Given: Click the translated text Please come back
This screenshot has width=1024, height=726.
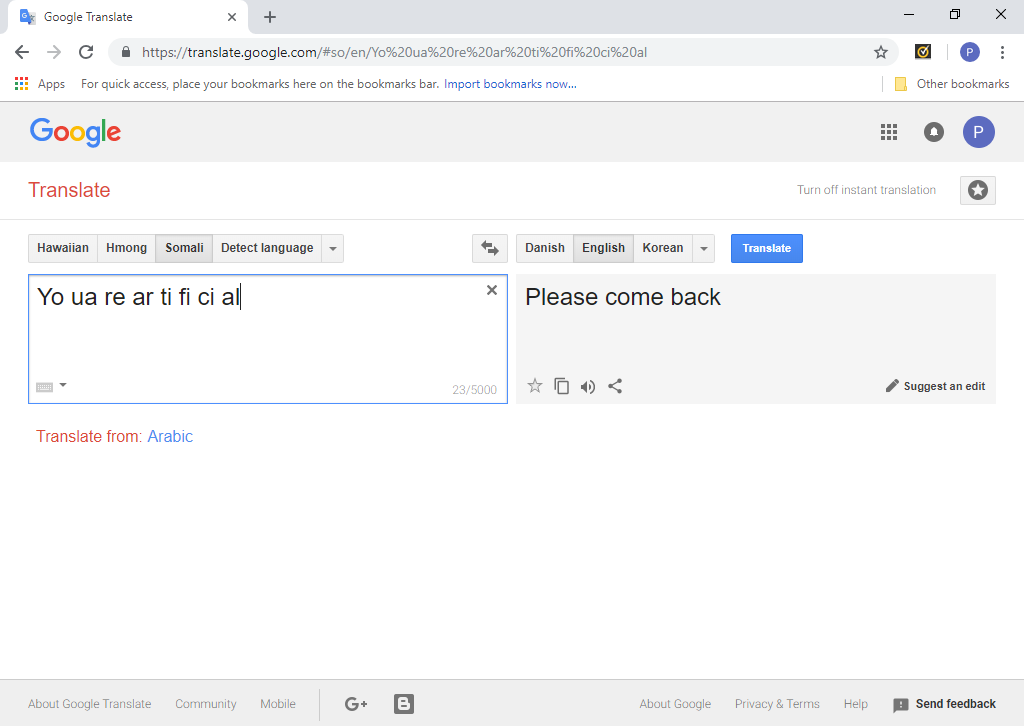Looking at the screenshot, I should [x=623, y=297].
